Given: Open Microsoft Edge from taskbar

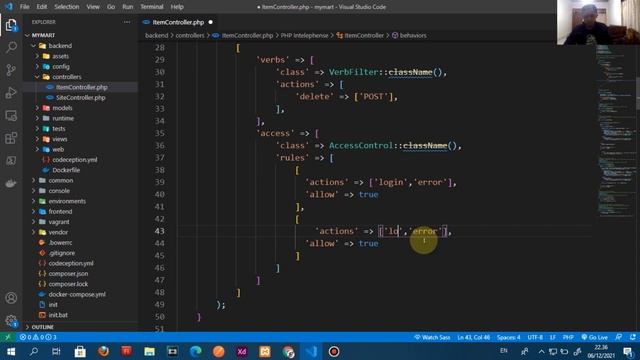Looking at the screenshot, I should click(196, 351).
